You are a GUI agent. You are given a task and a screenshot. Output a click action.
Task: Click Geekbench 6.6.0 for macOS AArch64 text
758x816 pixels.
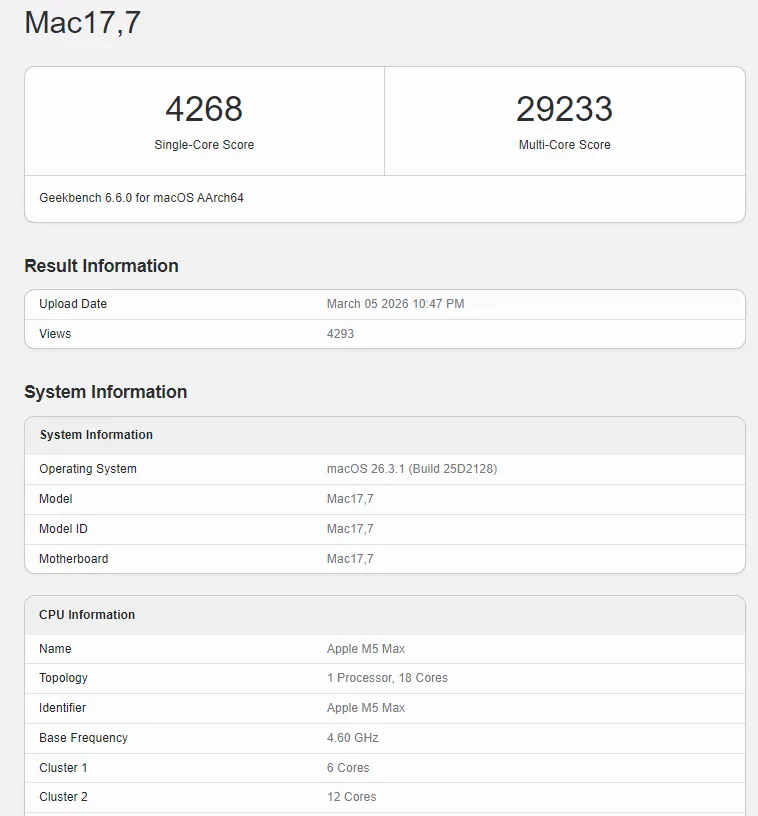[142, 198]
